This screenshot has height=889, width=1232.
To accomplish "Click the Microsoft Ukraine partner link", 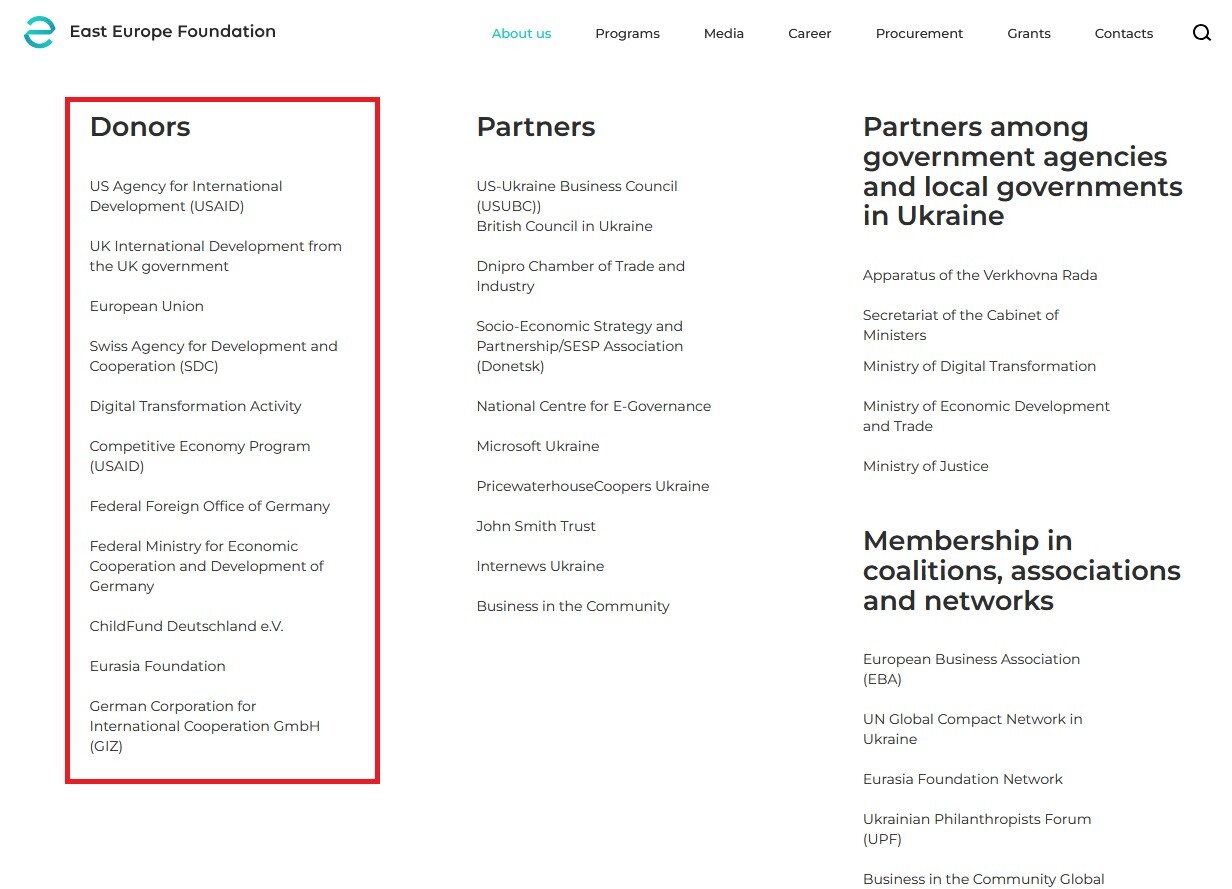I will (x=538, y=446).
